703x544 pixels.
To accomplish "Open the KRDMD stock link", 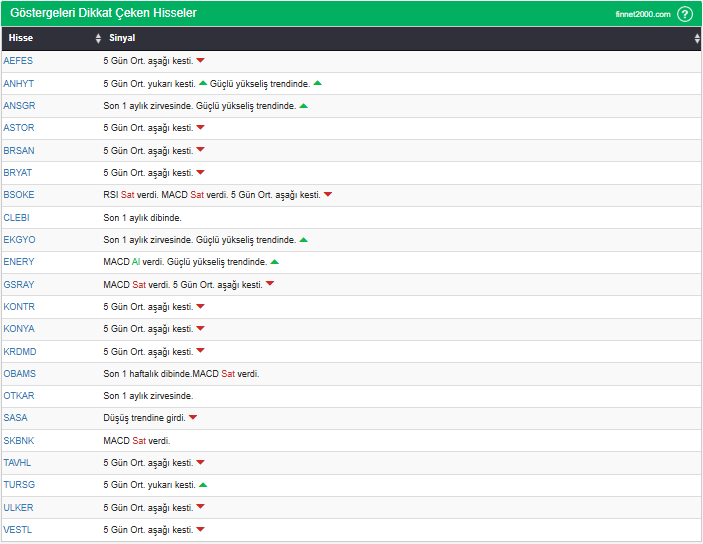I will pos(20,351).
